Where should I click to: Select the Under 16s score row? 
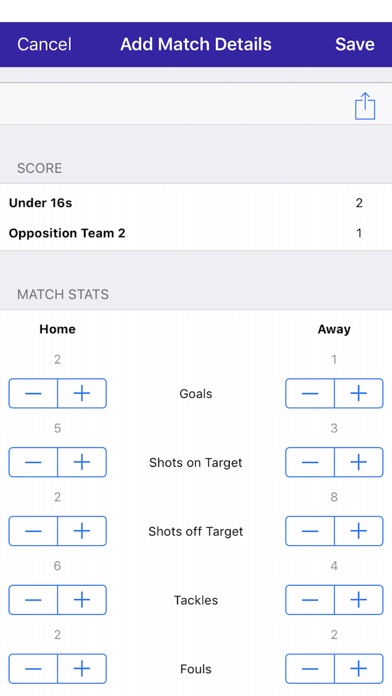[196, 203]
